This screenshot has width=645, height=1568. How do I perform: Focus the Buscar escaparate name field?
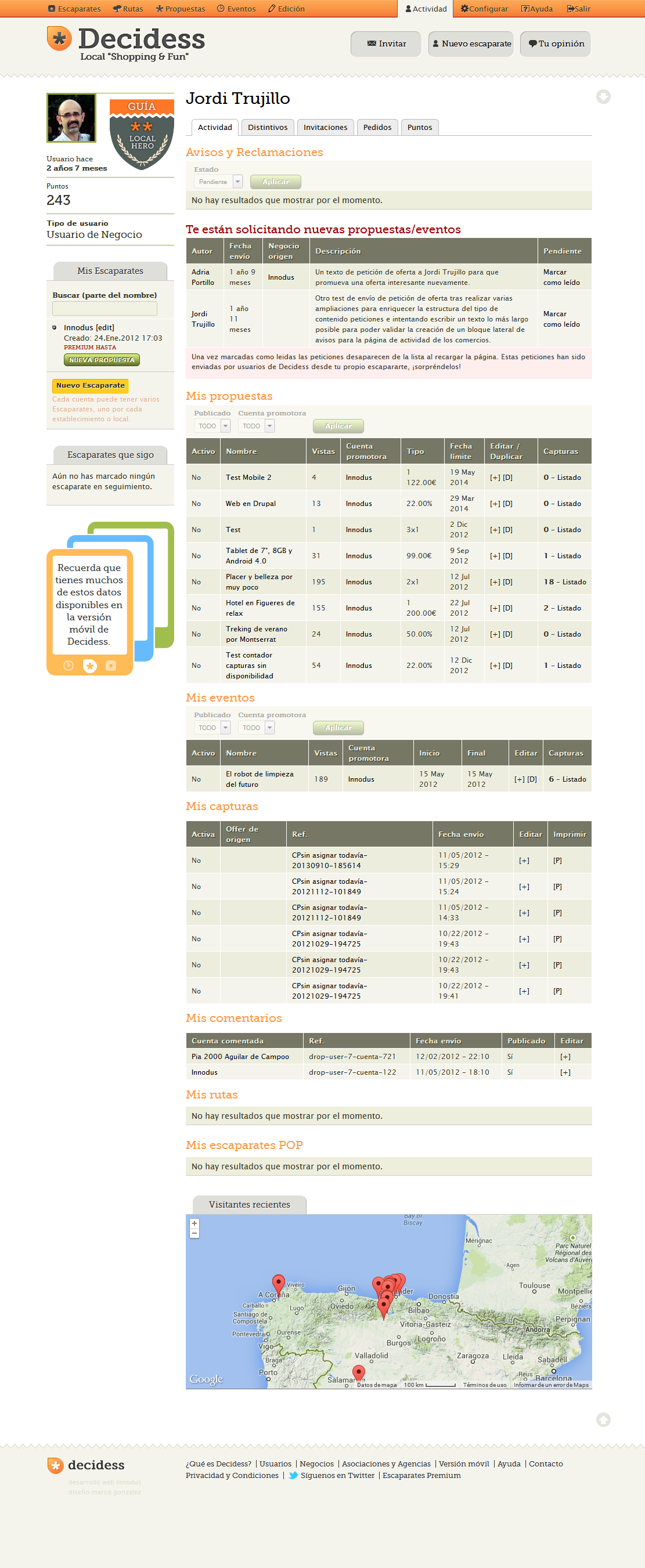(105, 309)
